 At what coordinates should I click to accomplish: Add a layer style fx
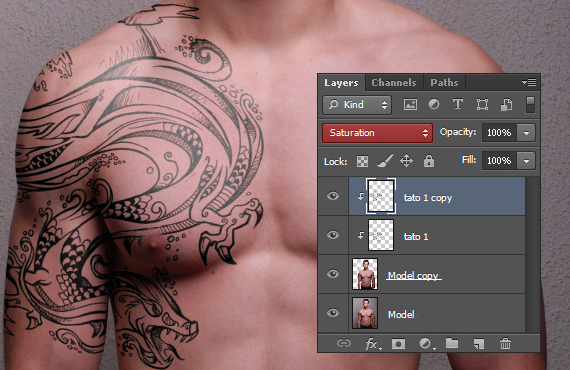(373, 343)
